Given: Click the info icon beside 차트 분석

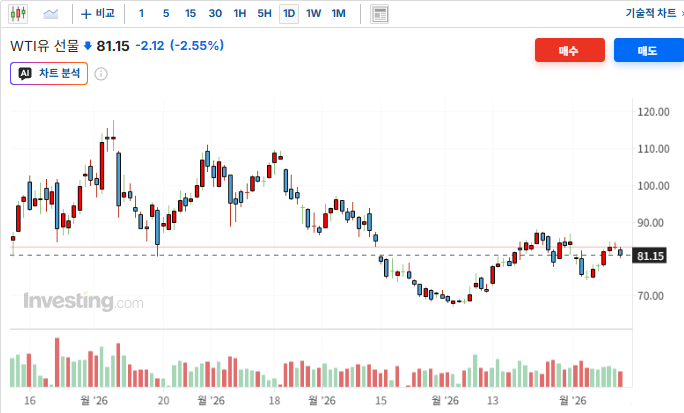Looking at the screenshot, I should [x=101, y=74].
